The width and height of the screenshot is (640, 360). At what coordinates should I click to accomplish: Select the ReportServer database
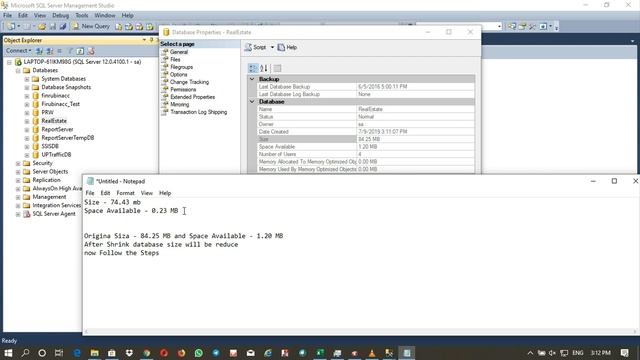click(x=57, y=129)
